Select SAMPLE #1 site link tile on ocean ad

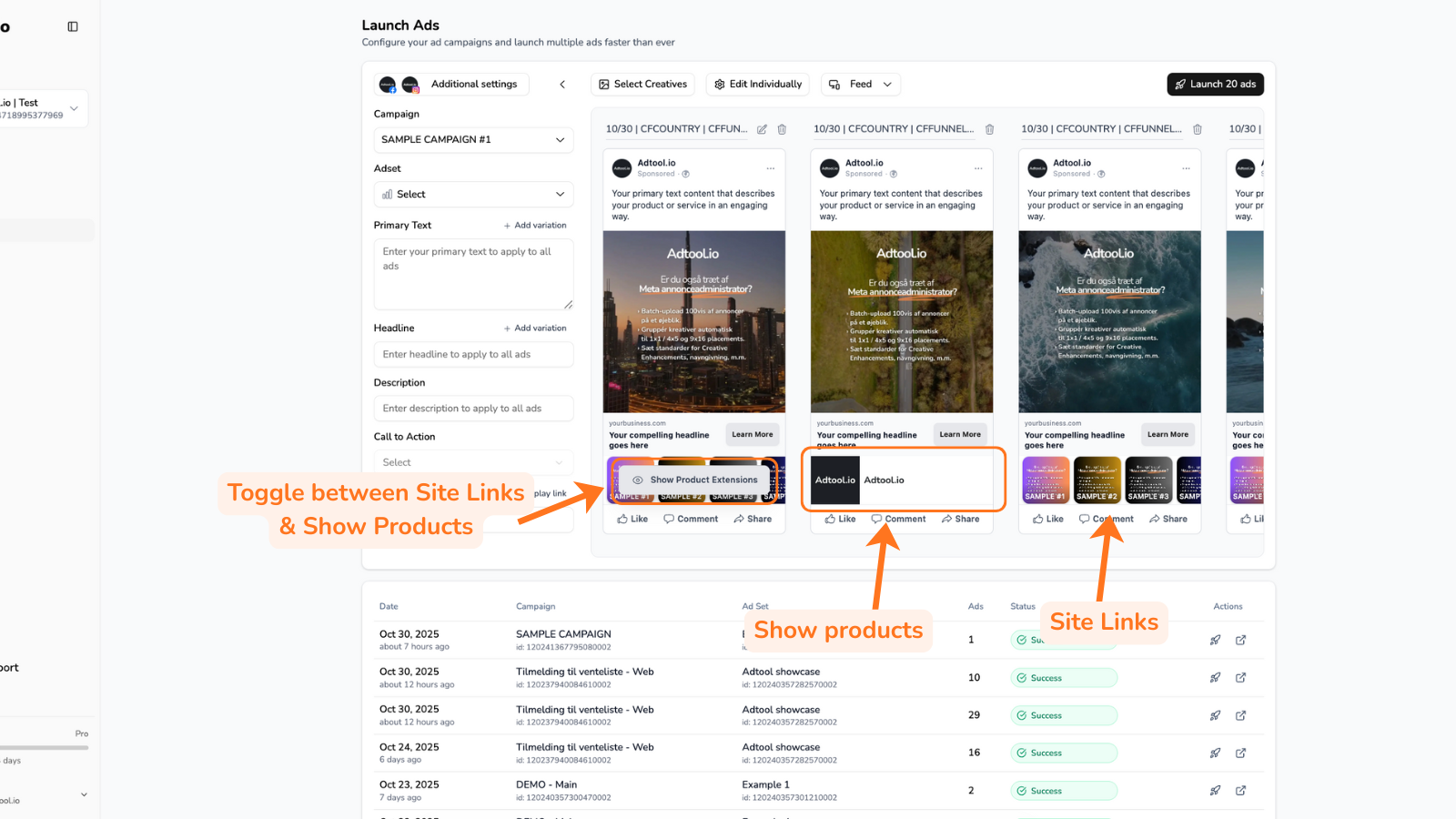[1046, 480]
